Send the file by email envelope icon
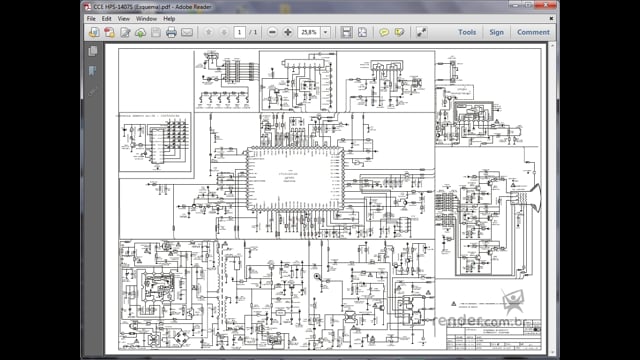640x360 pixels. pos(187,32)
